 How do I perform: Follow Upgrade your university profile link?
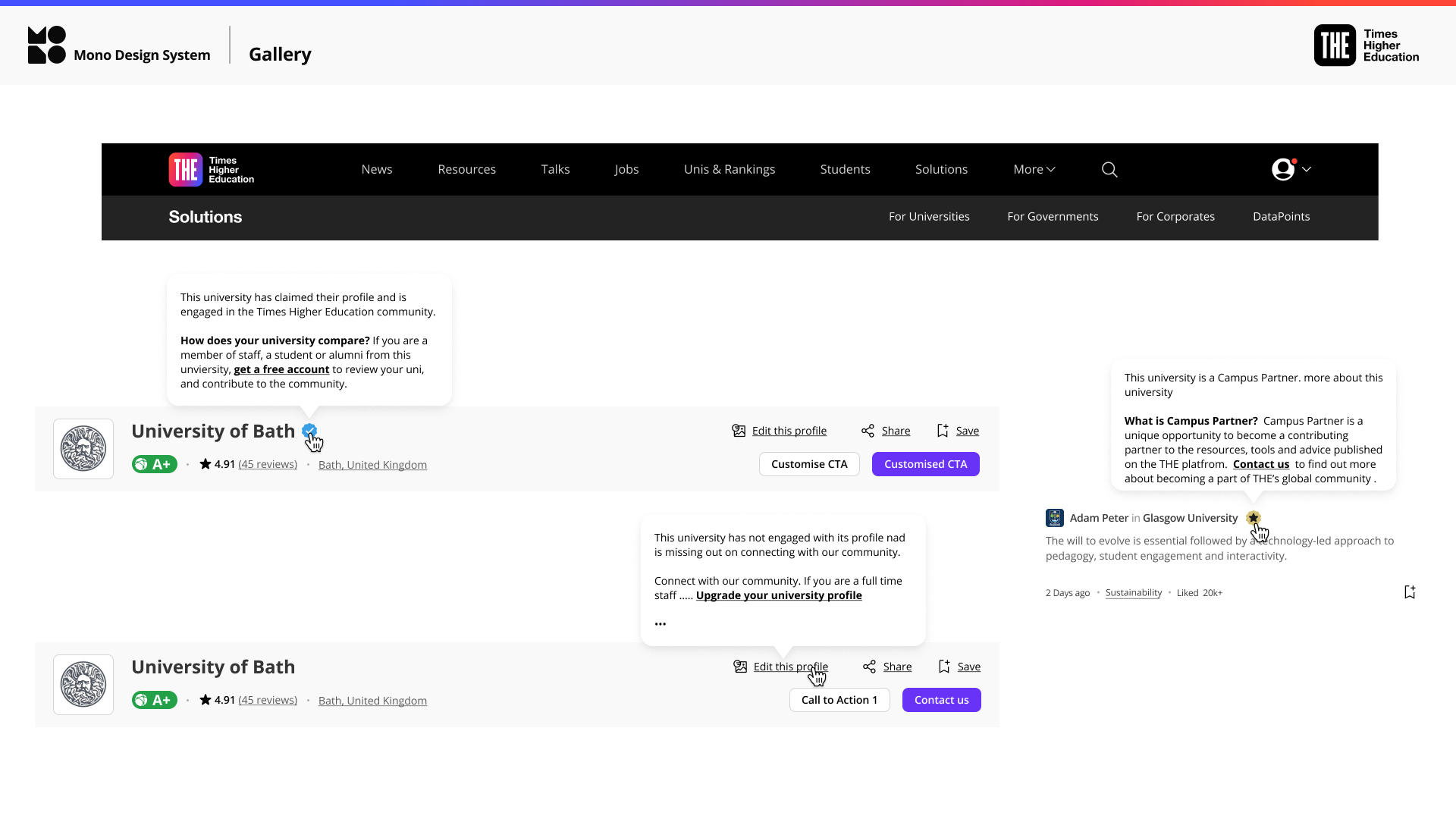click(x=779, y=595)
